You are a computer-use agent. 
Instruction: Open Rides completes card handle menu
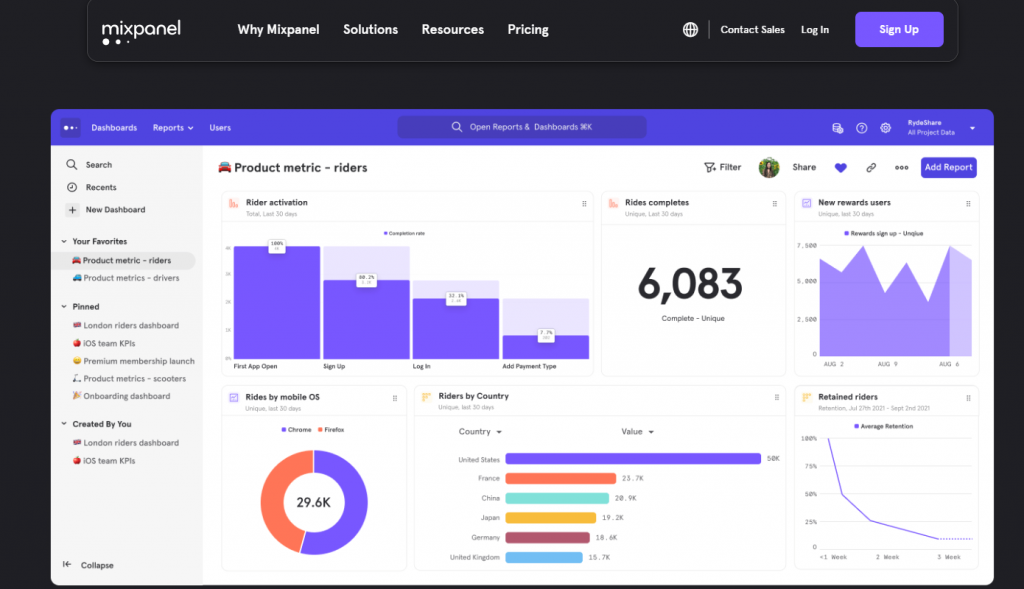[775, 204]
